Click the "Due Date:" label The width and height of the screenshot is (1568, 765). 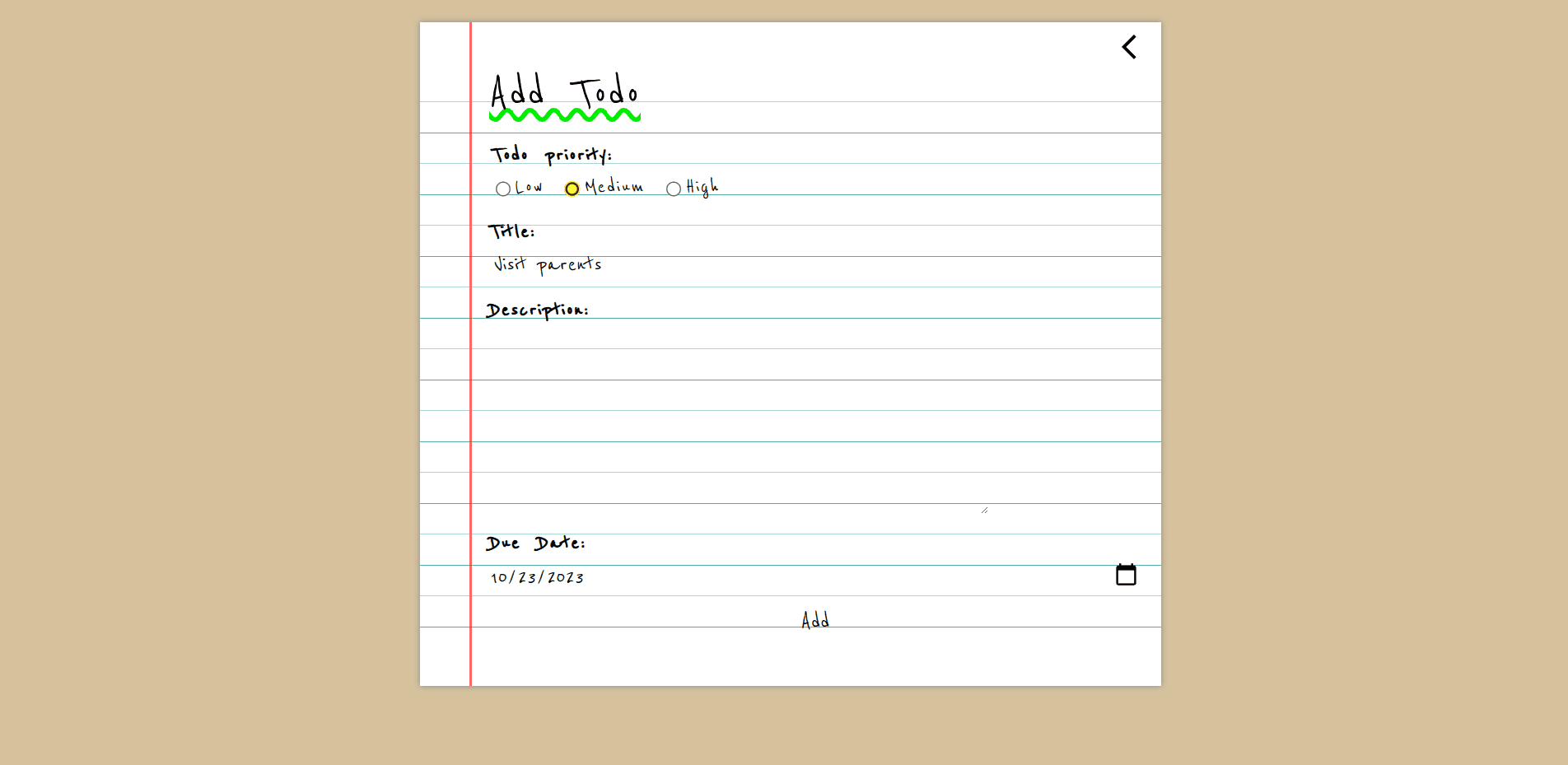click(535, 543)
